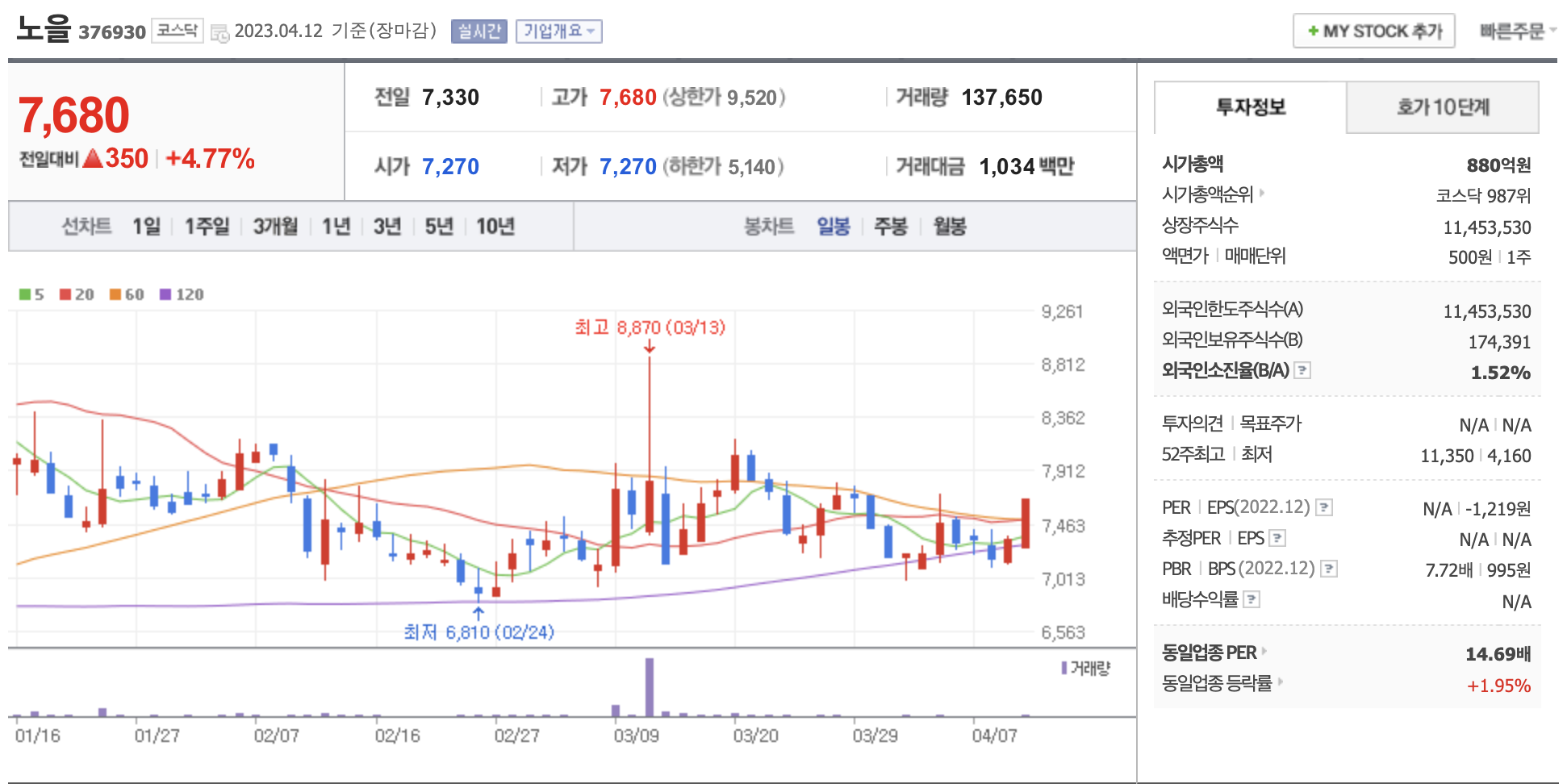
Task: Toggle the 실시간 button
Action: click(x=478, y=31)
